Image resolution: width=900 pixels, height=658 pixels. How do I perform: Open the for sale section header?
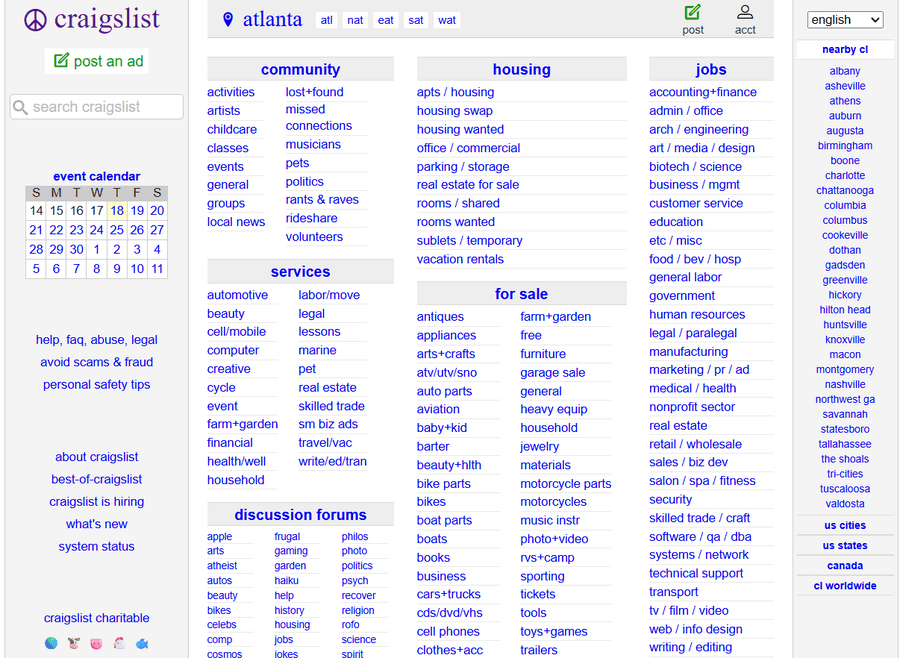tap(521, 294)
